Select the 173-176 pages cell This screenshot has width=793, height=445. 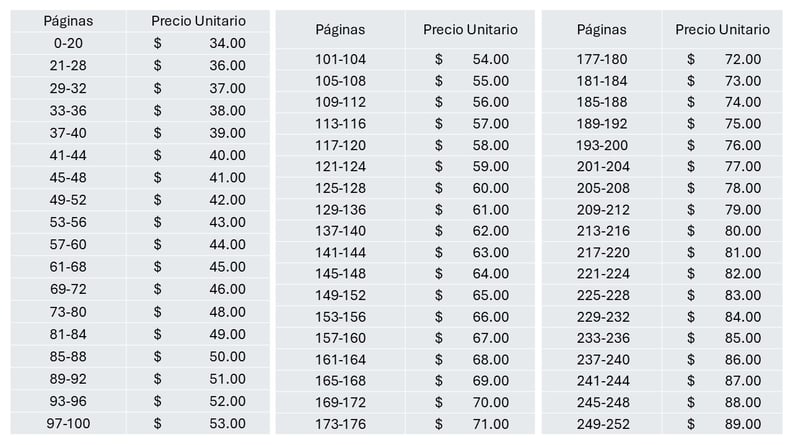click(340, 424)
